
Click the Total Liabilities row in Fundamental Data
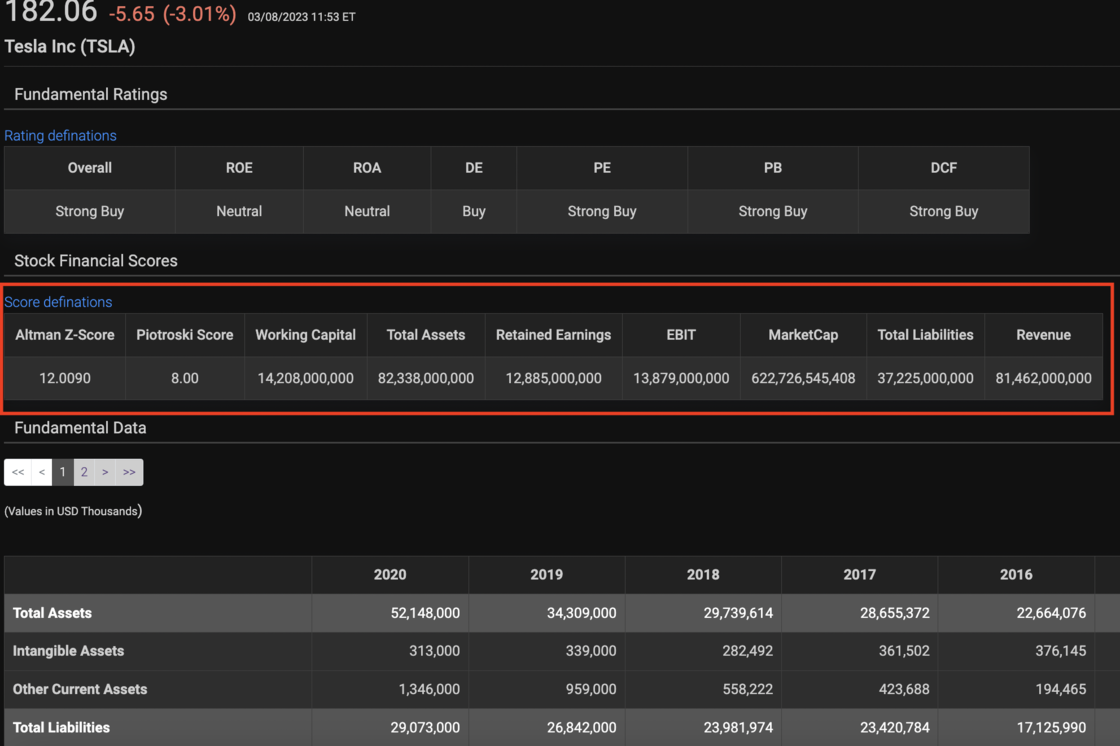[x=61, y=728]
